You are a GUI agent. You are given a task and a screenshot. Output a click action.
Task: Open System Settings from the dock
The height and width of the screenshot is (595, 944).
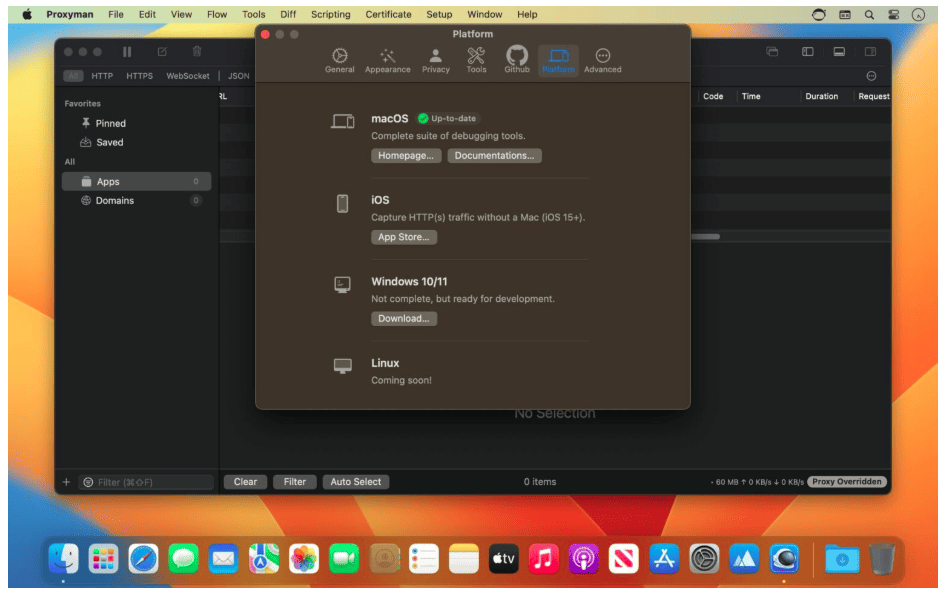pos(704,559)
